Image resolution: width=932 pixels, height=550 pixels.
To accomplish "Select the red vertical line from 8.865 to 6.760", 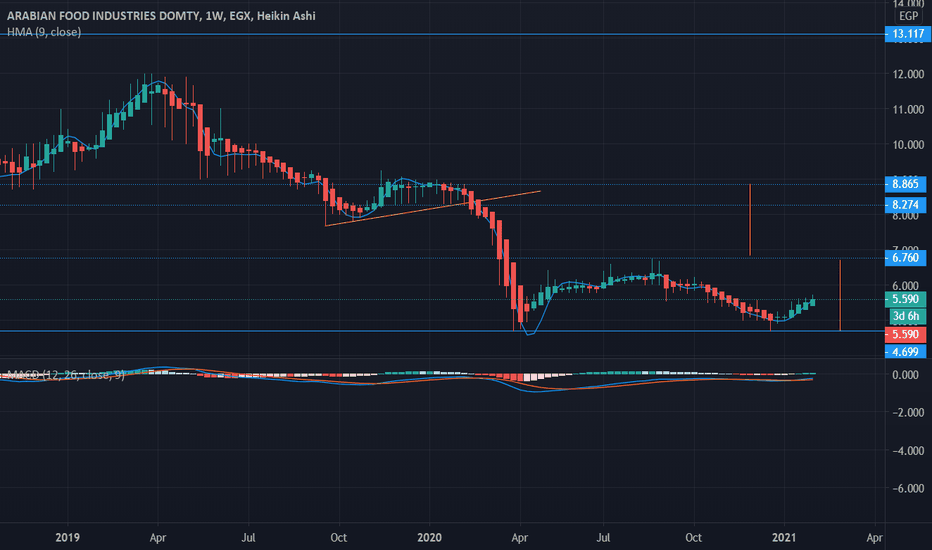I will [750, 220].
